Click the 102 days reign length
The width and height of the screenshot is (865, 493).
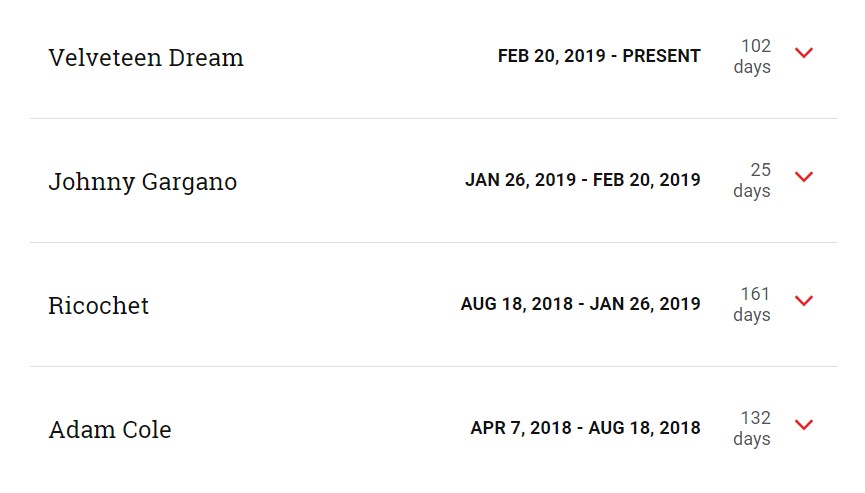pos(752,56)
